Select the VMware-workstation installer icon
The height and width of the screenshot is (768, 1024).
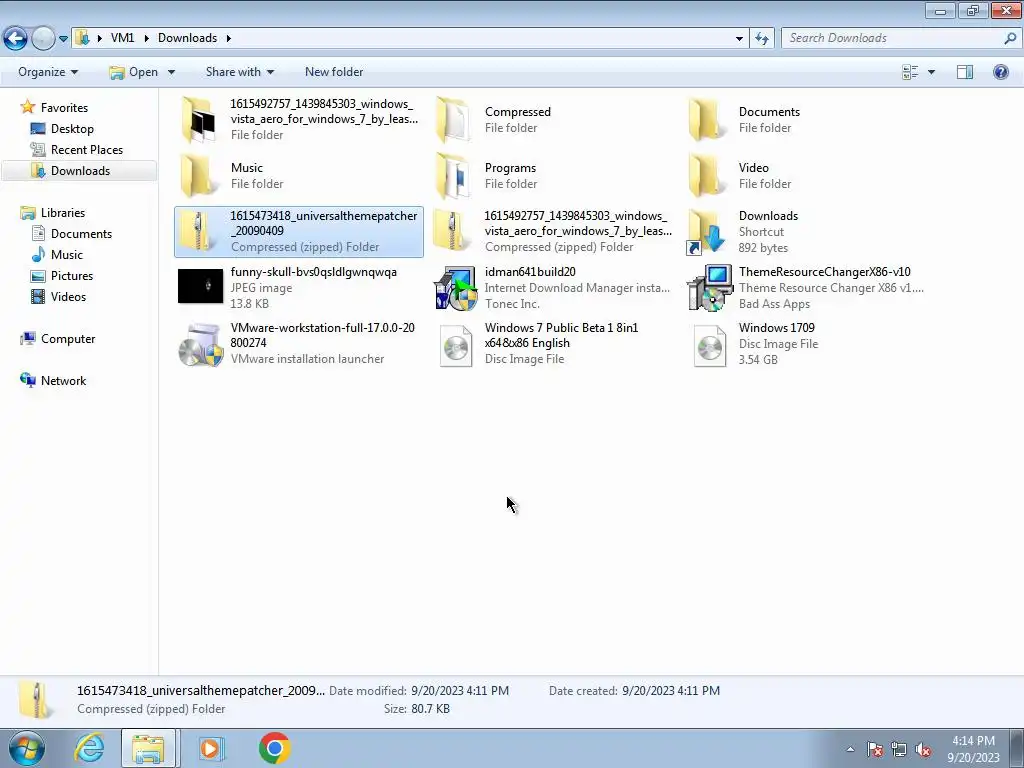200,344
